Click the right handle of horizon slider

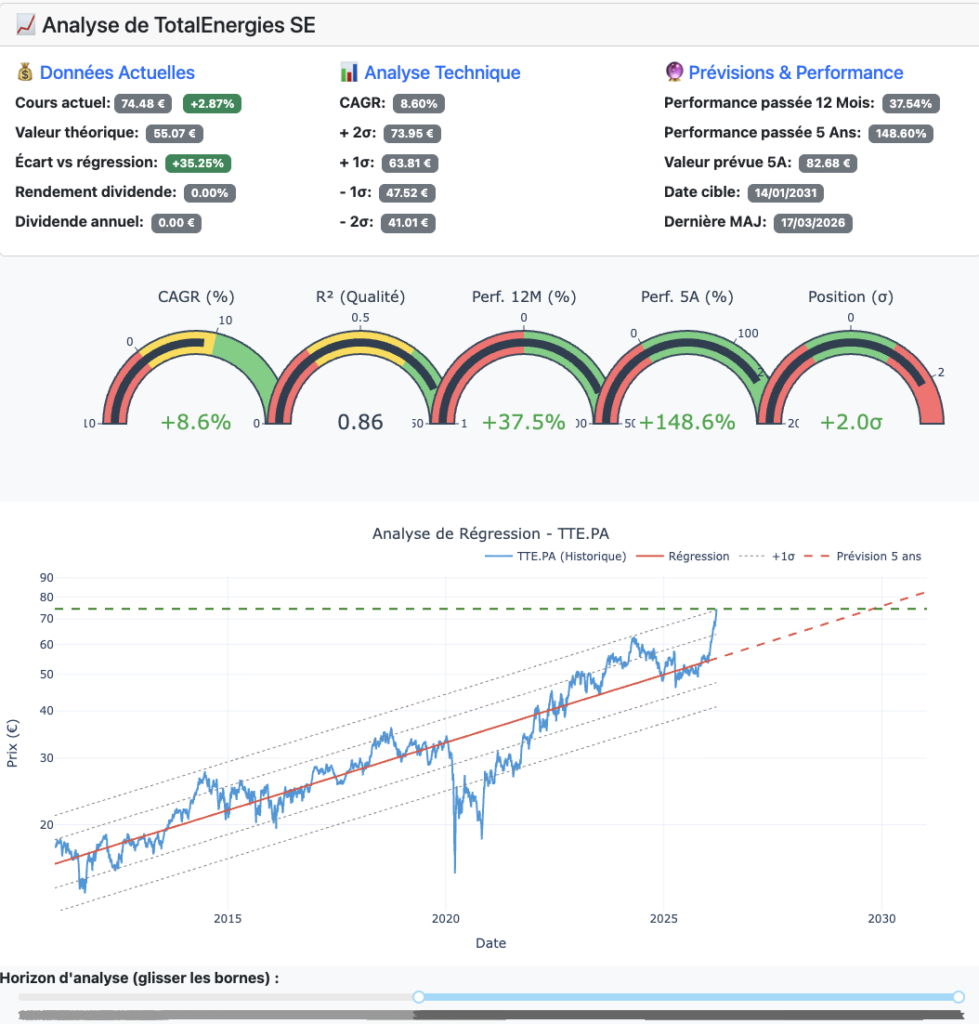pyautogui.click(x=958, y=996)
